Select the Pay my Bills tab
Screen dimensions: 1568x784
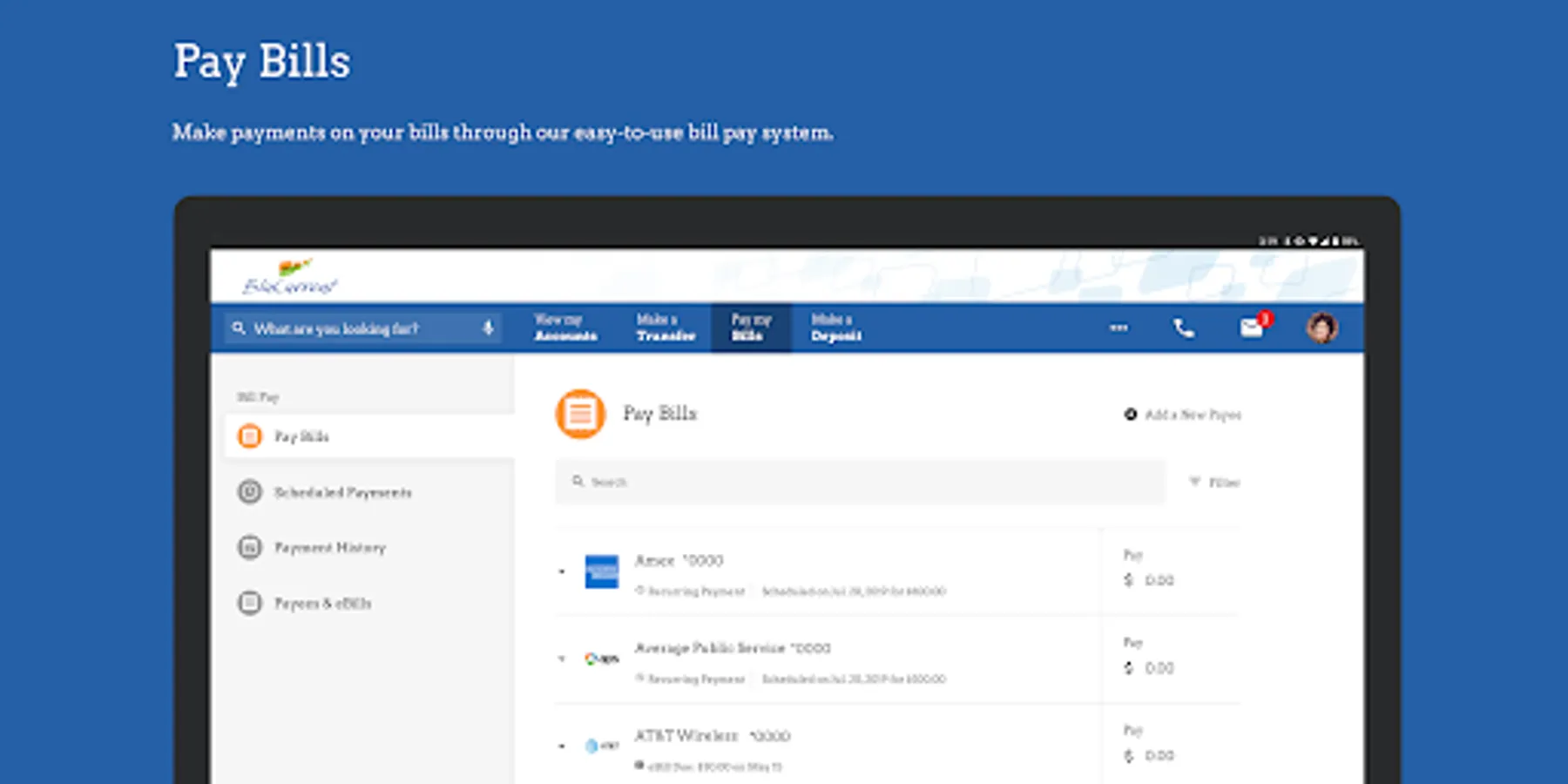[x=751, y=328]
